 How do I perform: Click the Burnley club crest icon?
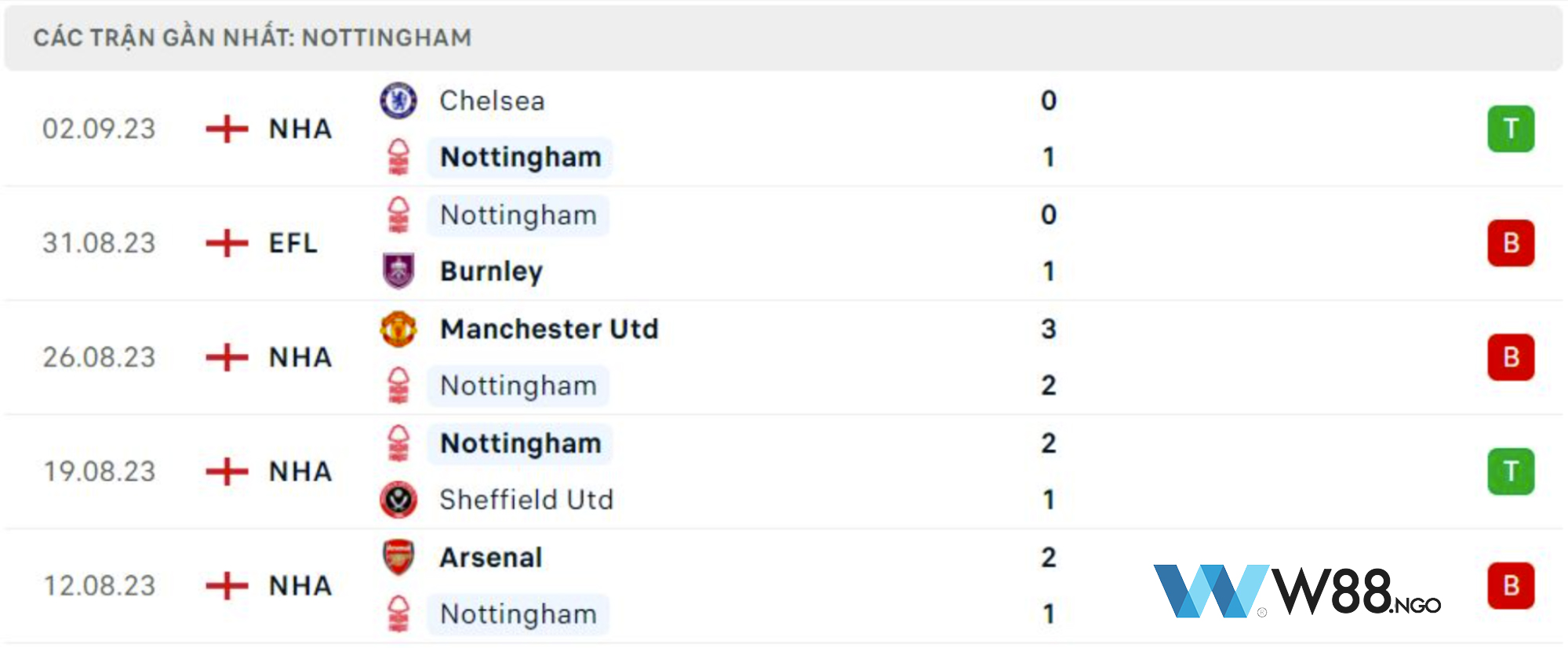pyautogui.click(x=398, y=271)
